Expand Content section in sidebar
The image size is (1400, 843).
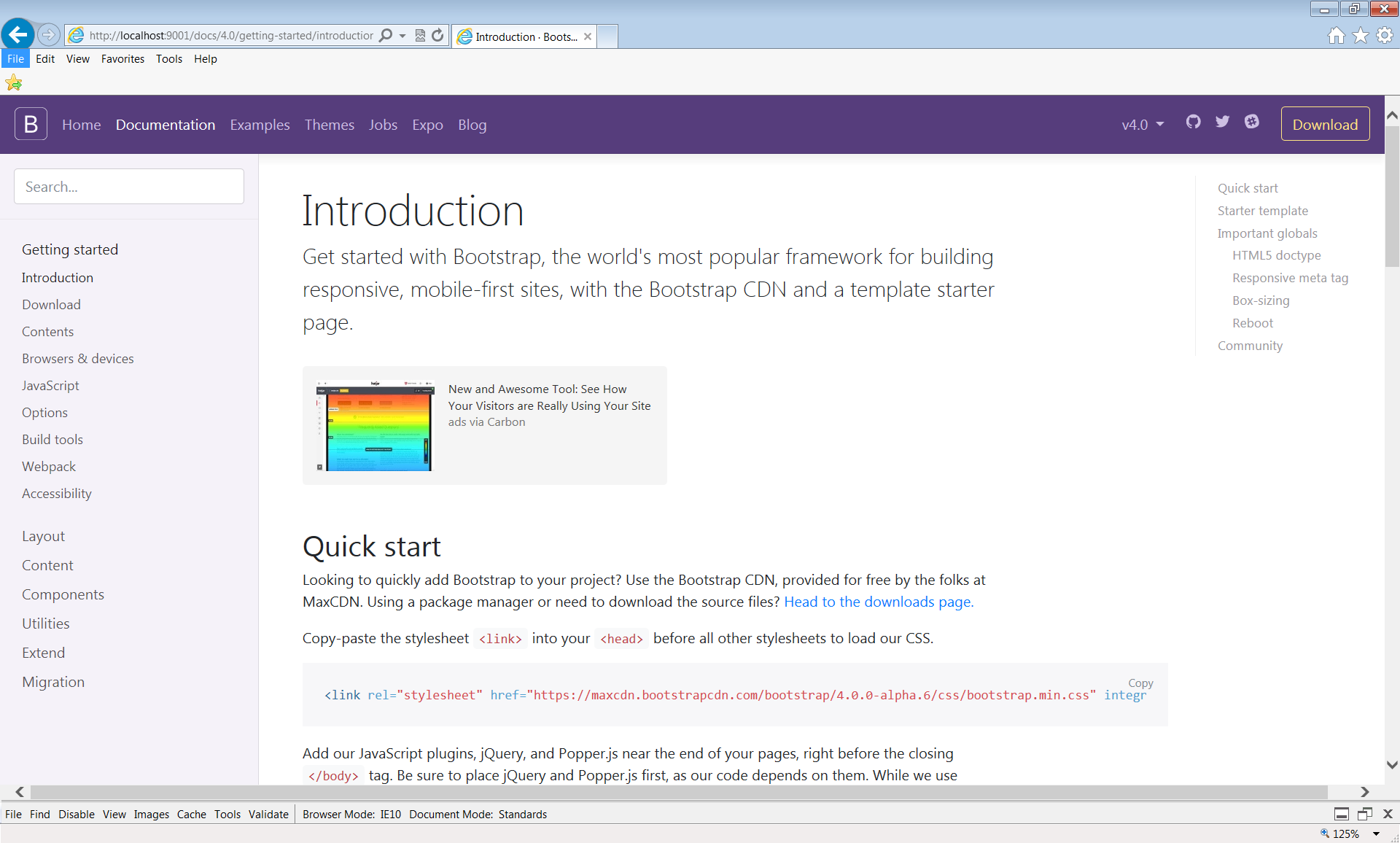pyautogui.click(x=47, y=565)
